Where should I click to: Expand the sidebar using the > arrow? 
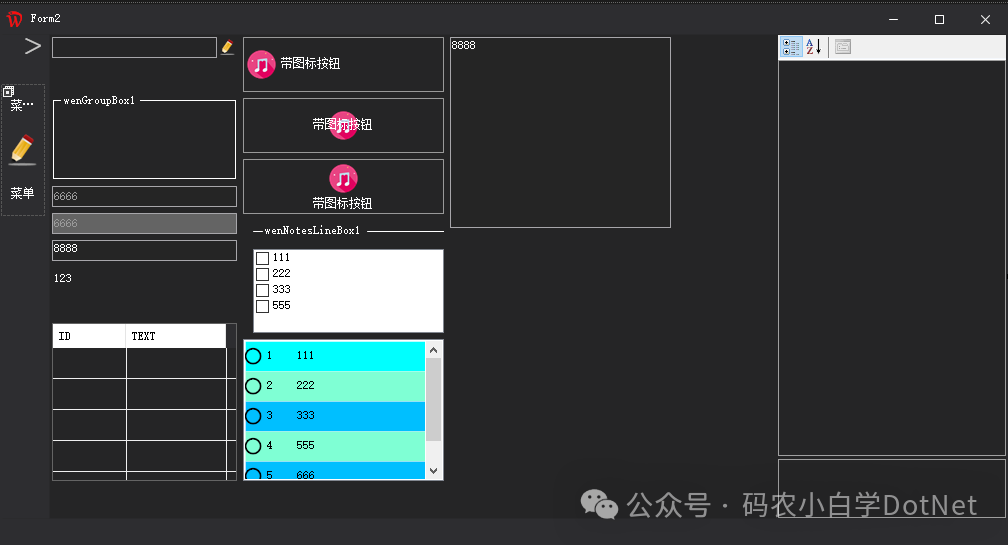pos(33,46)
